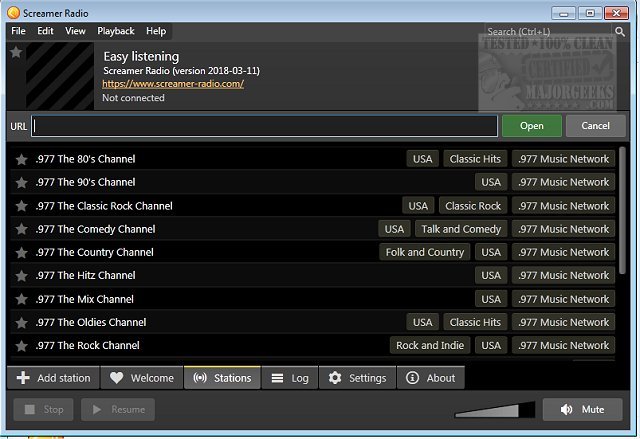The height and width of the screenshot is (439, 640).
Task: Switch to the Welcome tab
Action: coord(142,378)
